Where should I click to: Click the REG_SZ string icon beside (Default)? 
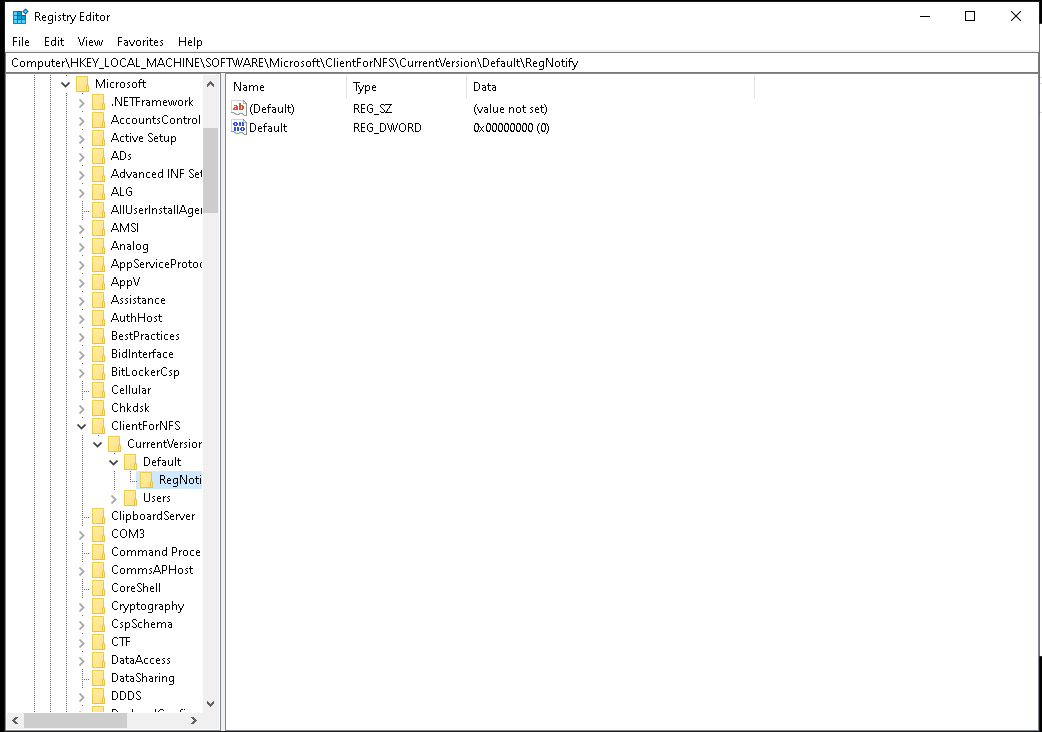[239, 108]
